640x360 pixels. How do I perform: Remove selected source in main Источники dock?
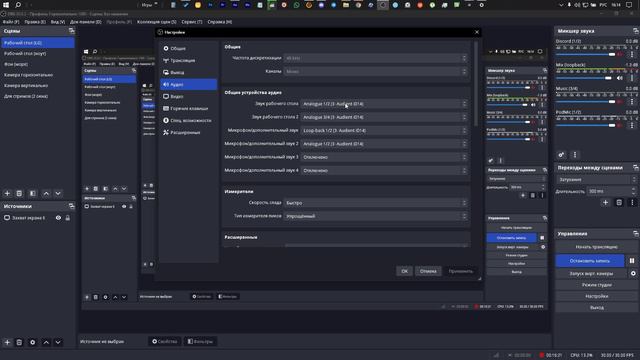coord(19,342)
